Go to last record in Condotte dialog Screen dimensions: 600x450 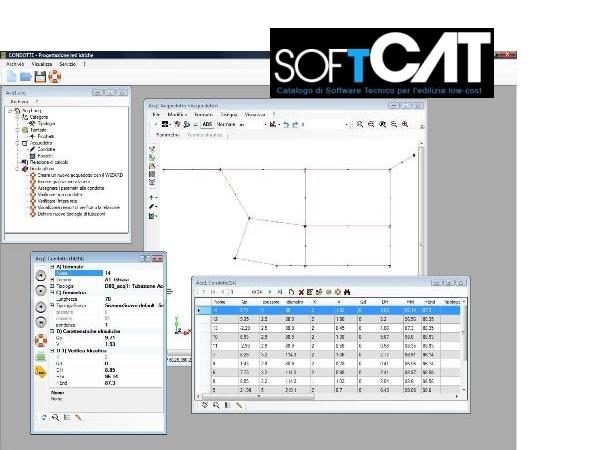pos(41,322)
